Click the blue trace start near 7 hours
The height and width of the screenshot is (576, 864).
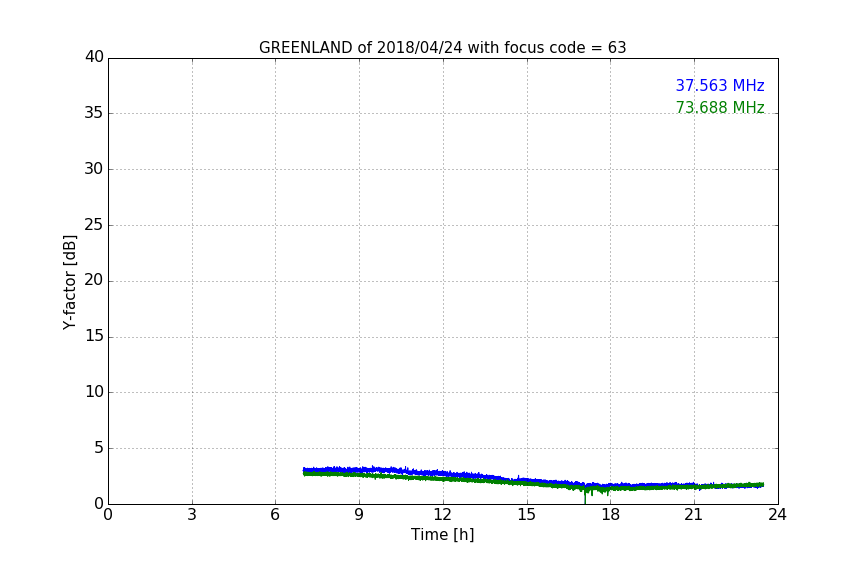[x=305, y=470]
